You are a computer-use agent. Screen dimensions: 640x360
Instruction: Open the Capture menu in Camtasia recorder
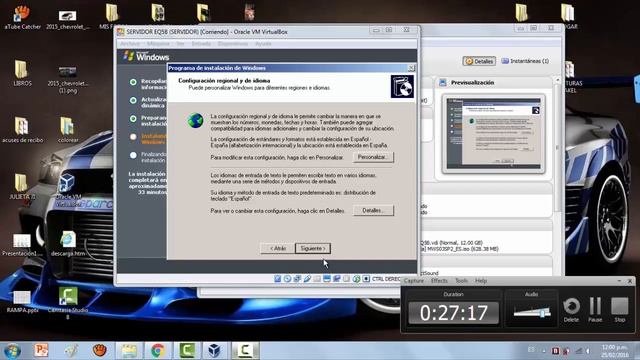coord(414,281)
